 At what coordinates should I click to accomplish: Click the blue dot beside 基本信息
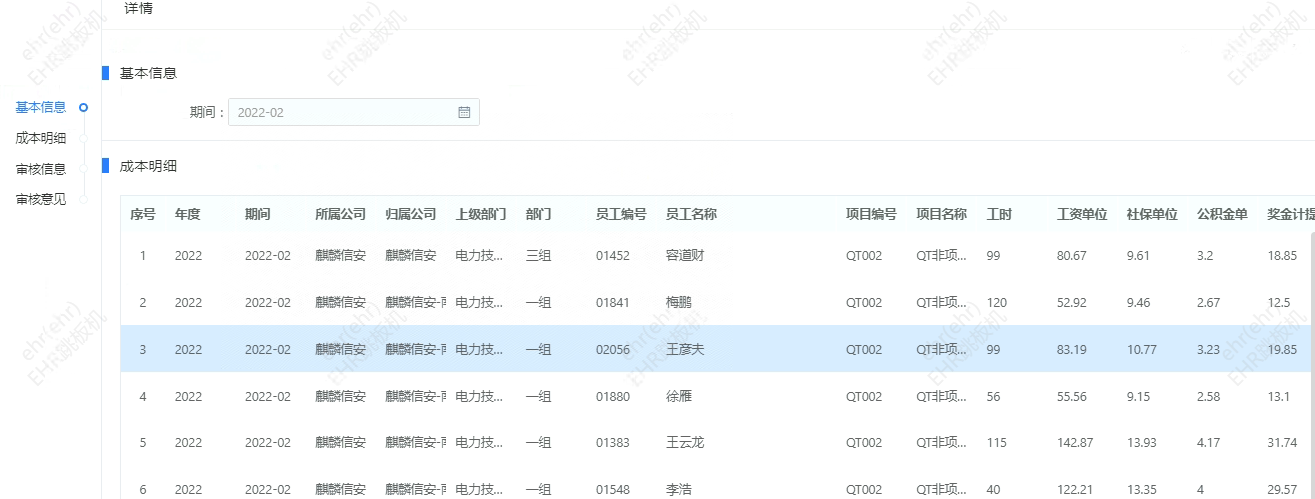pyautogui.click(x=84, y=108)
